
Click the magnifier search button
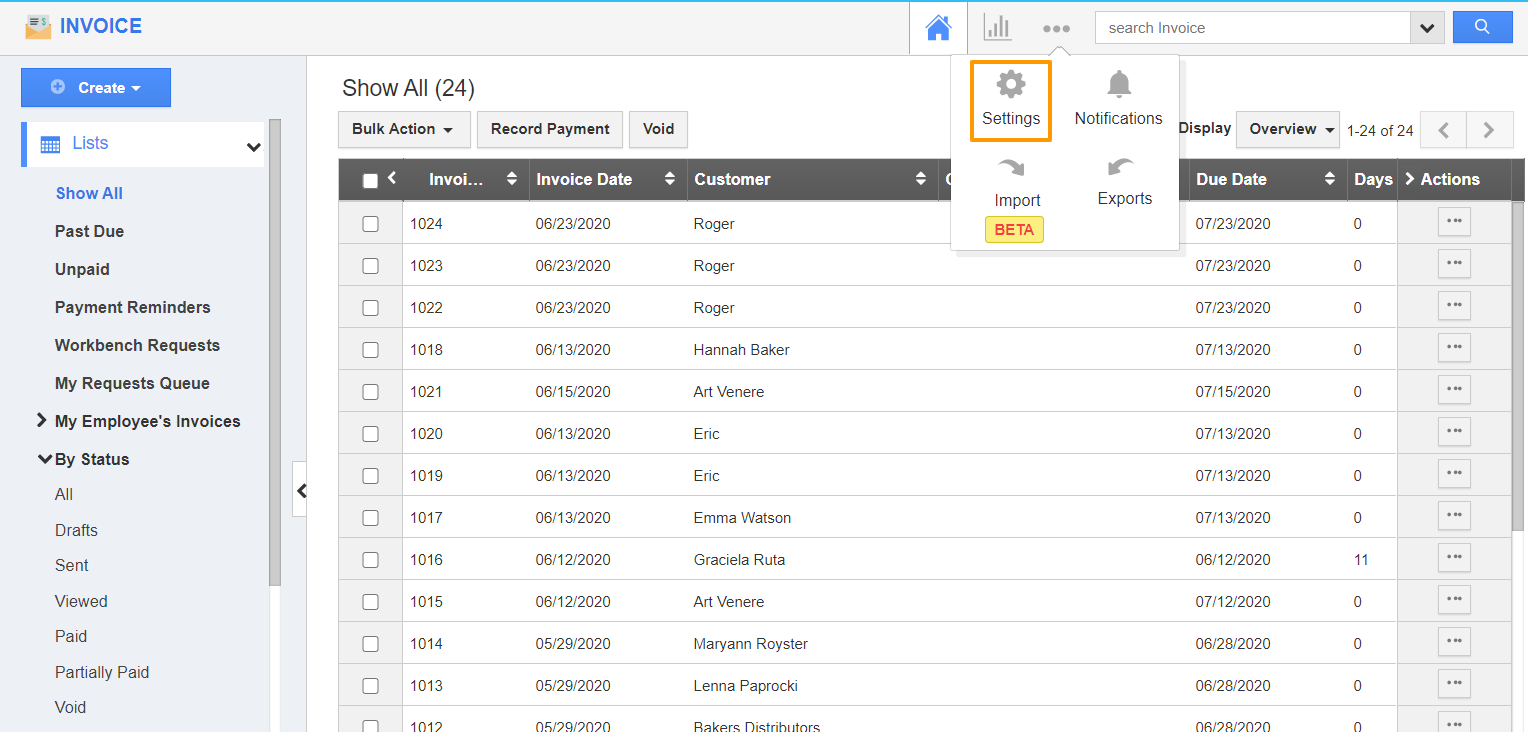[1482, 28]
